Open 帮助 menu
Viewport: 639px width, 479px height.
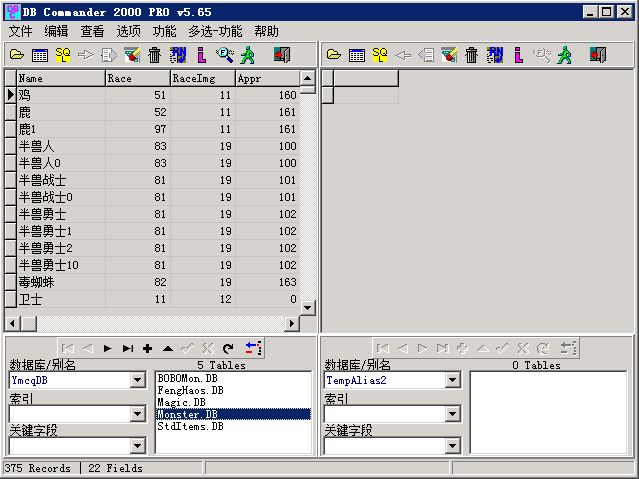(x=267, y=31)
